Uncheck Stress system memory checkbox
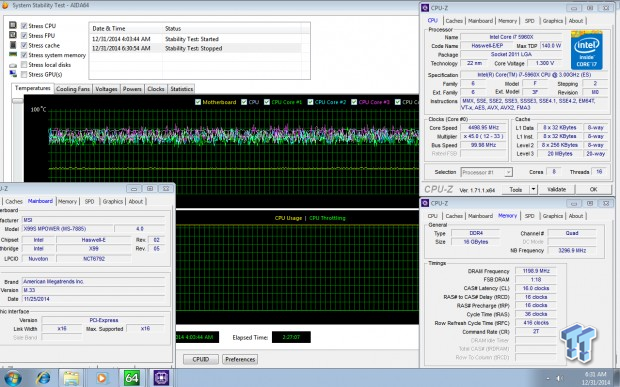 24,55
